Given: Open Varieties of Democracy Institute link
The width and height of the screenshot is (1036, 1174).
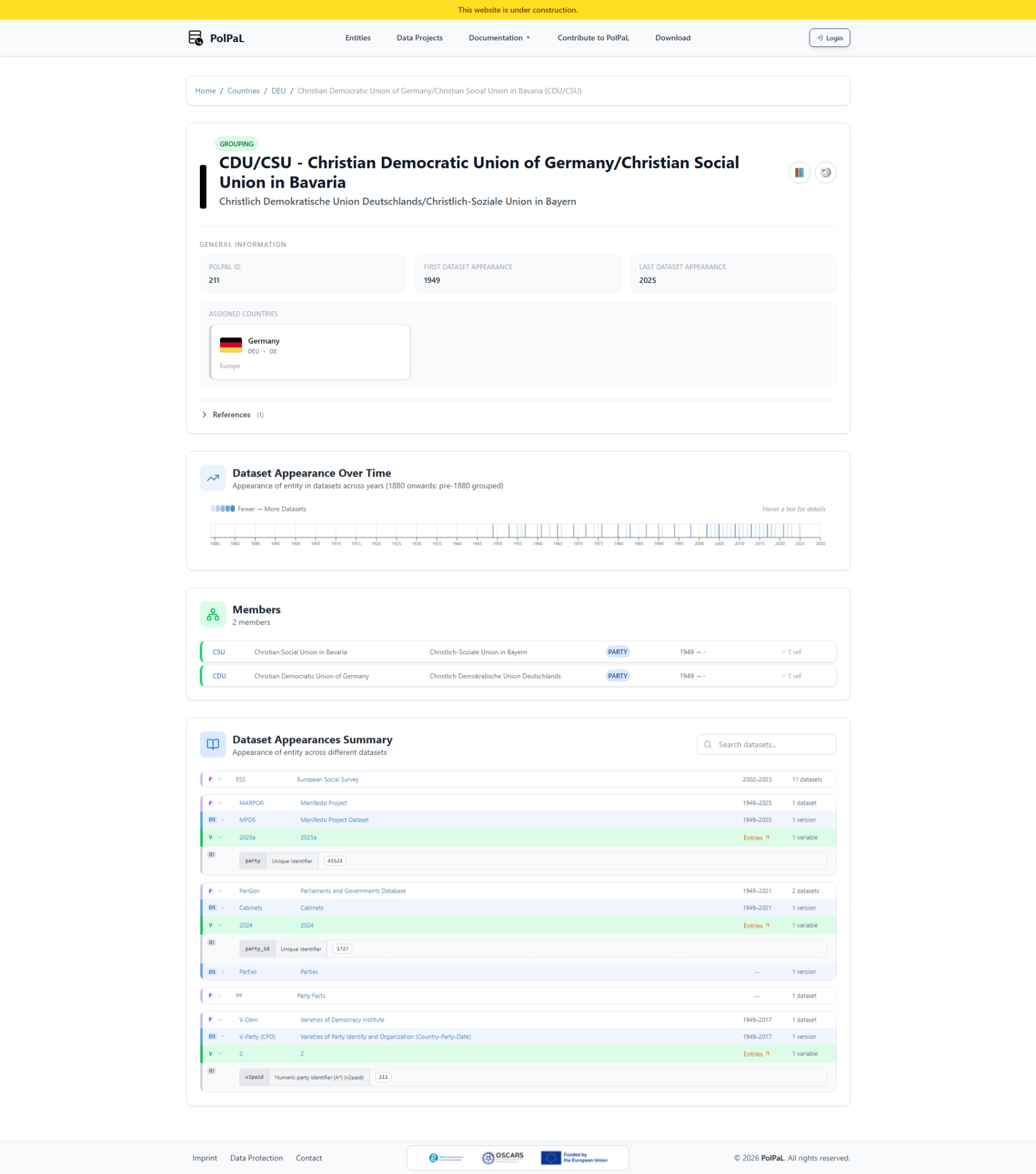Looking at the screenshot, I should [342, 1020].
